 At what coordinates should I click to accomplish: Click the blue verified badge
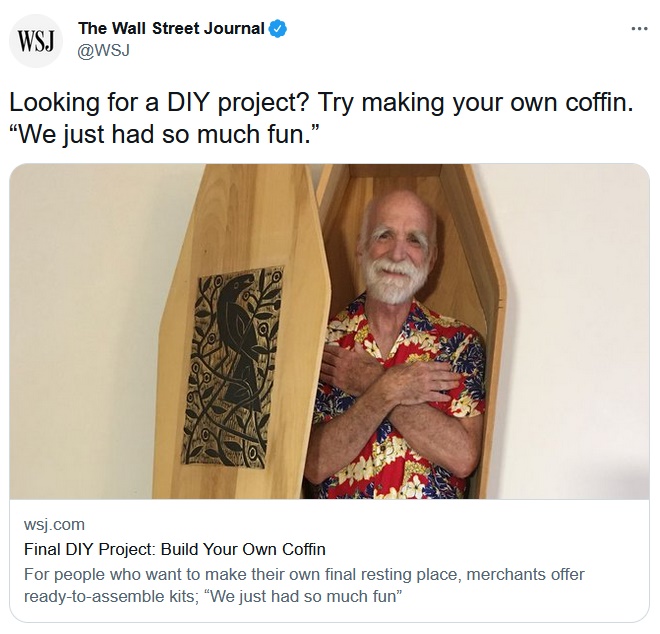tap(278, 29)
